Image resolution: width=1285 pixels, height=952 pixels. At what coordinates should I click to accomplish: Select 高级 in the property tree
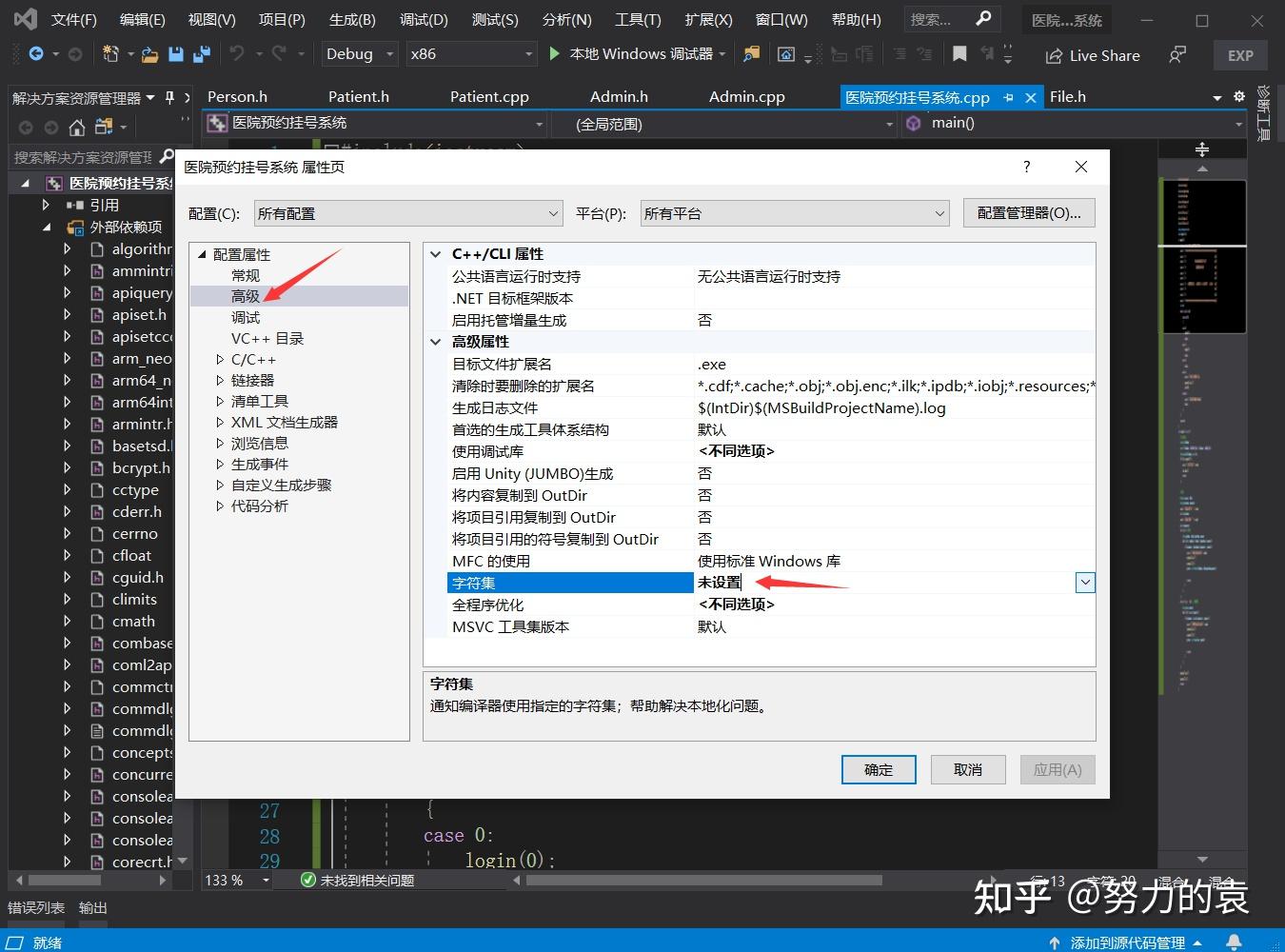pos(246,296)
